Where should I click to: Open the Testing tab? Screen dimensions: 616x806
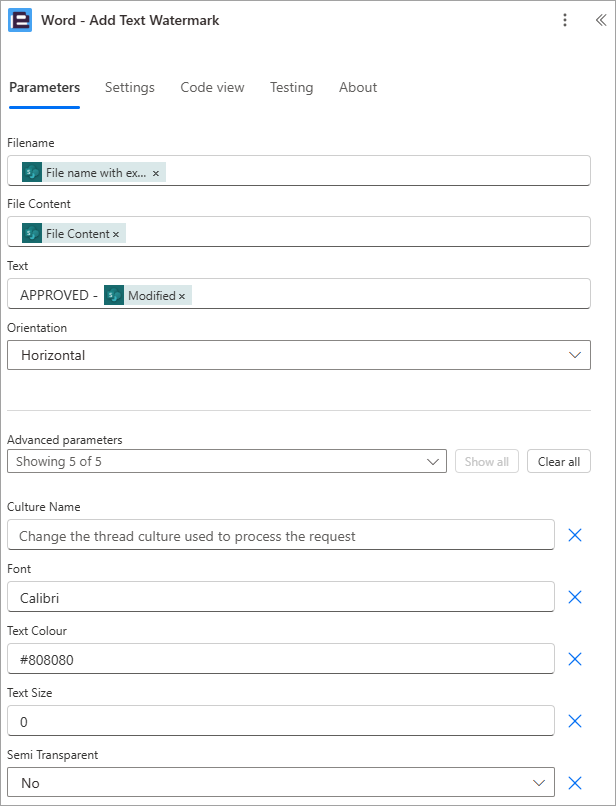[292, 87]
